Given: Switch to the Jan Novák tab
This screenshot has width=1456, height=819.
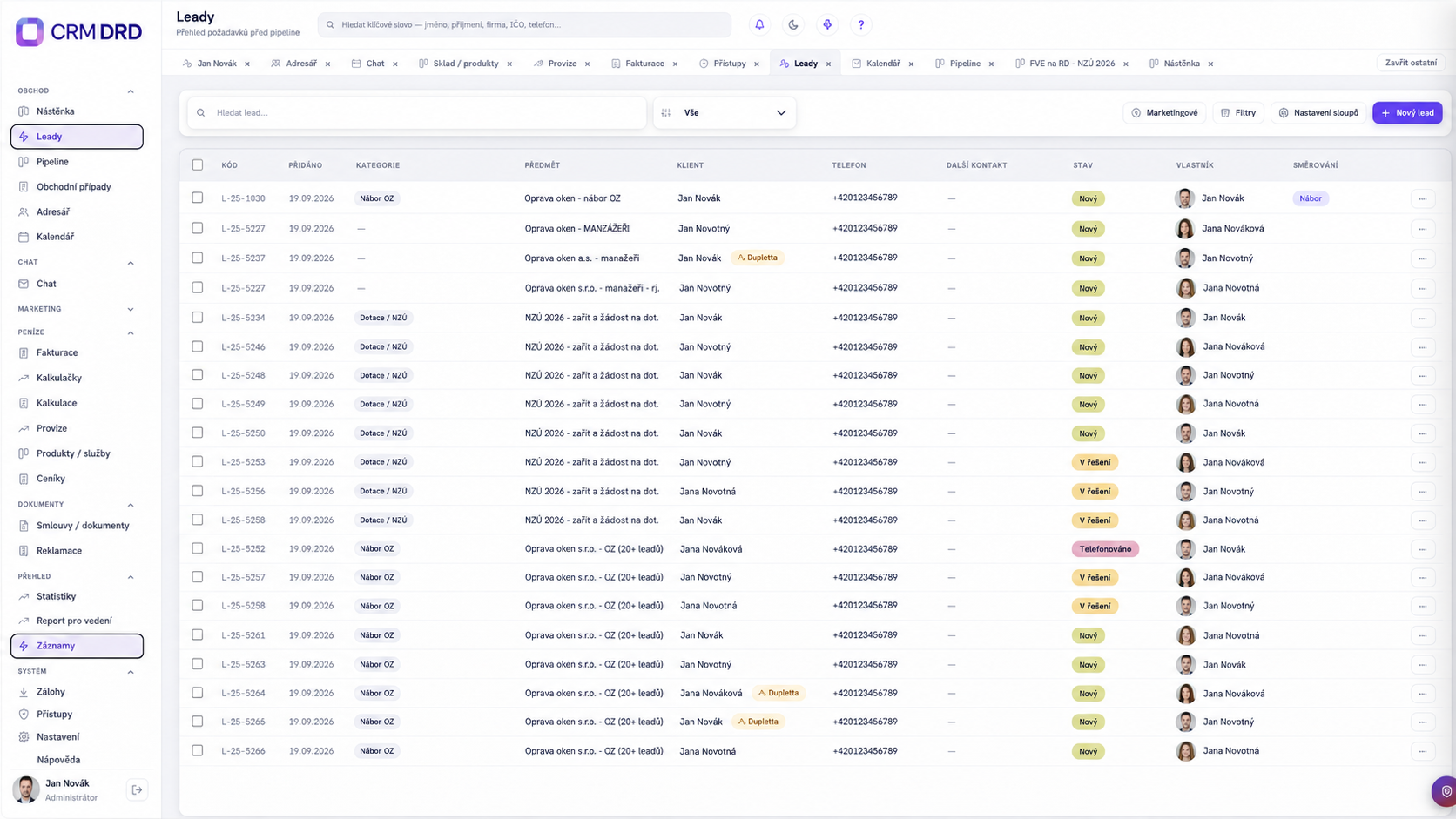Looking at the screenshot, I should [x=216, y=64].
